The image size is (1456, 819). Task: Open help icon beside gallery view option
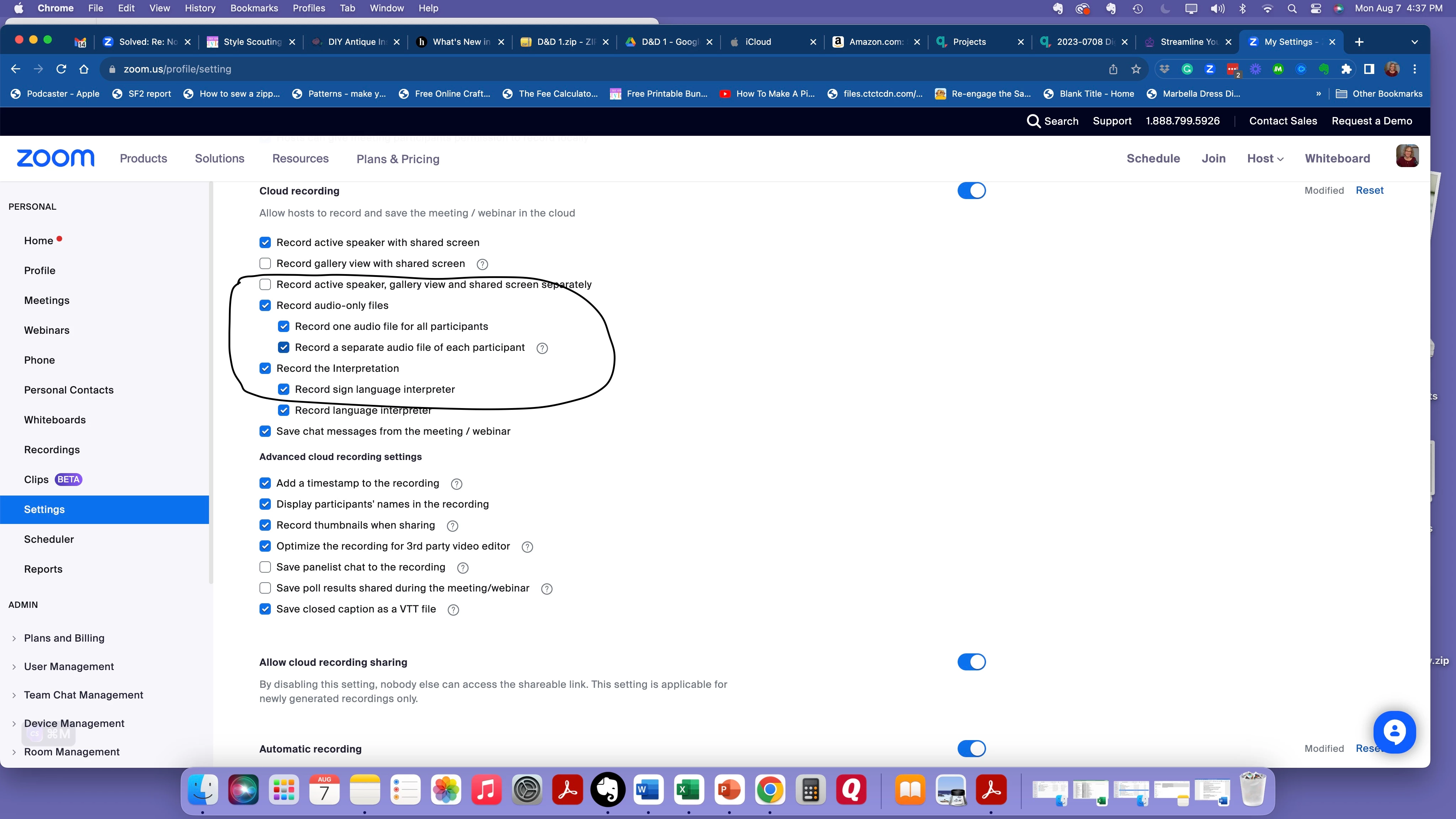coord(482,264)
